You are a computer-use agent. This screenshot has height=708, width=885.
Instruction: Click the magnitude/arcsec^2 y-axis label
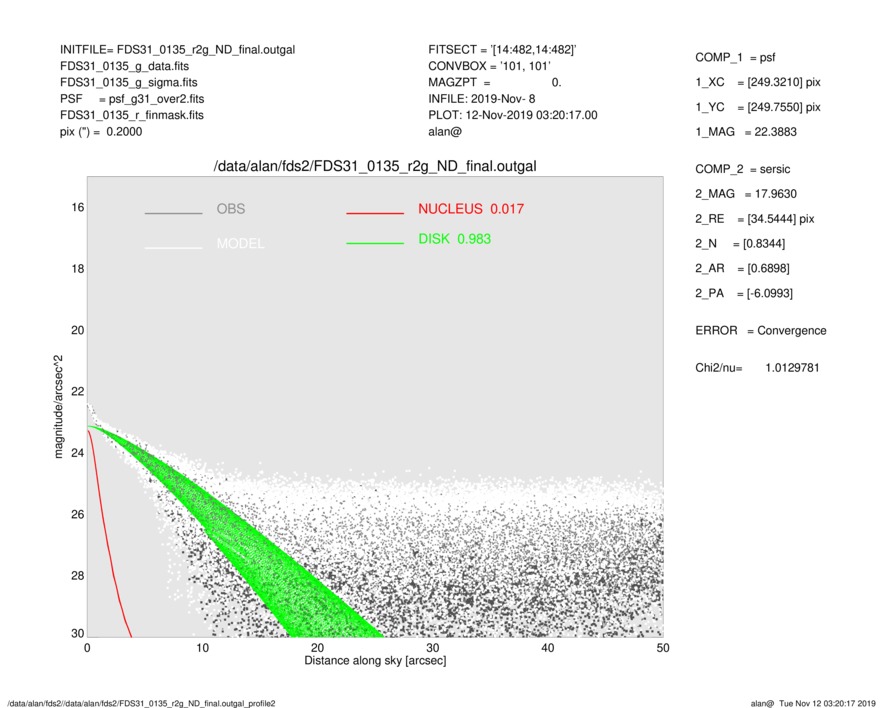(x=58, y=407)
